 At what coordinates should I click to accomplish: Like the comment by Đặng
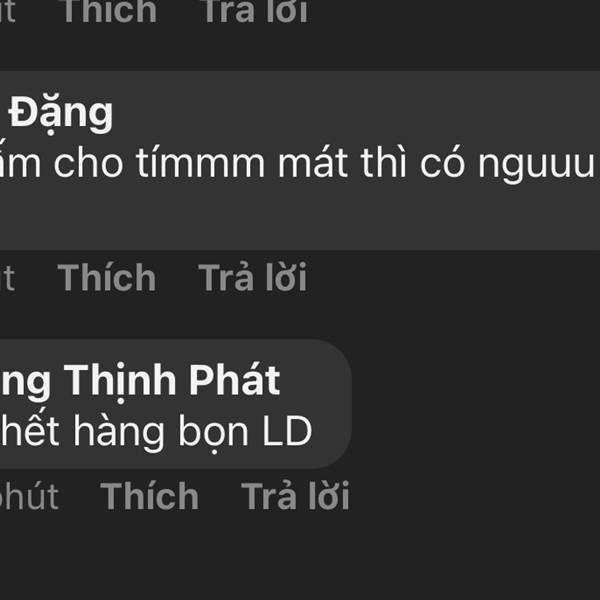(x=107, y=277)
